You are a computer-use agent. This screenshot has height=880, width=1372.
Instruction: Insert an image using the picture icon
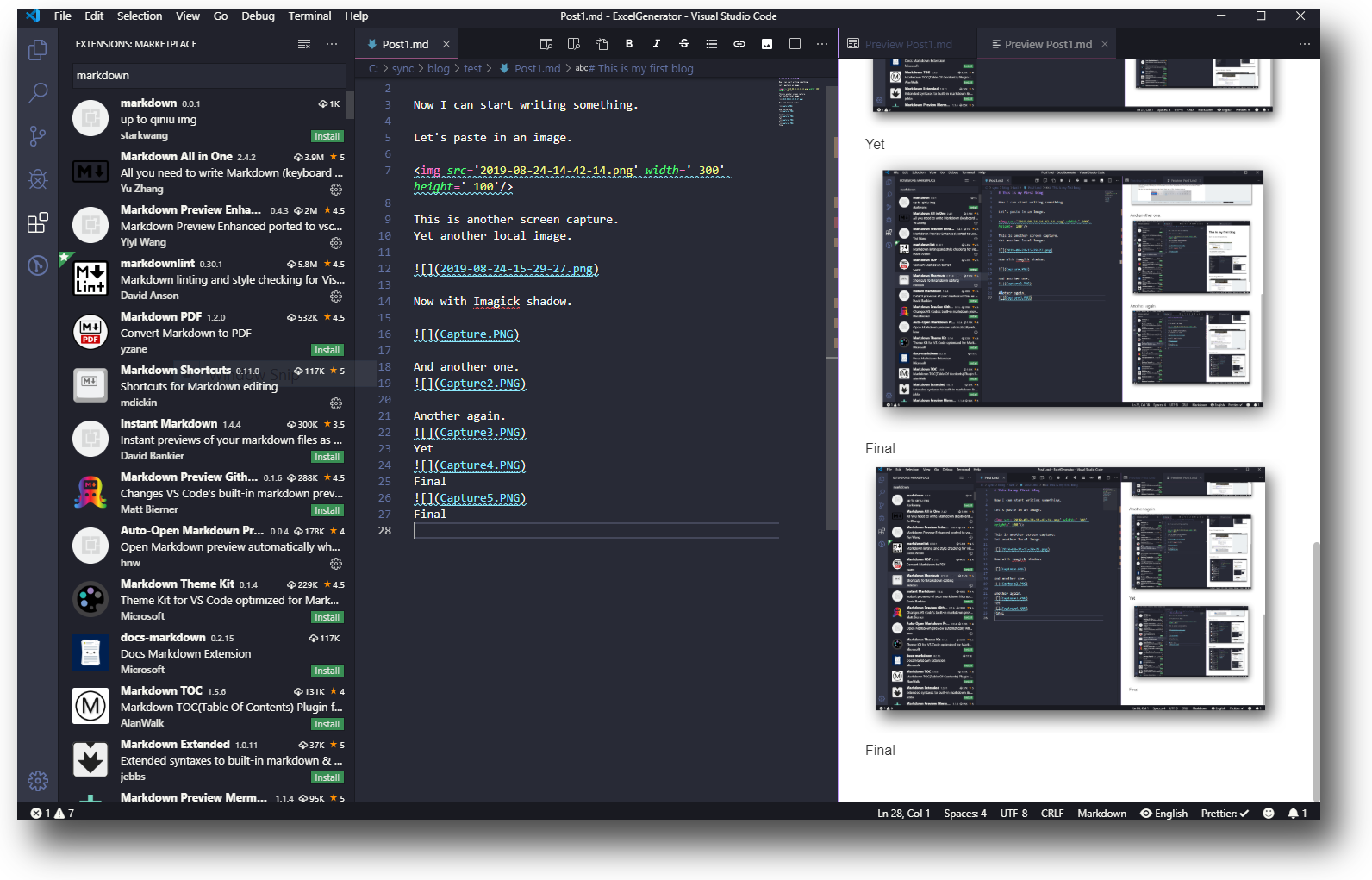767,44
